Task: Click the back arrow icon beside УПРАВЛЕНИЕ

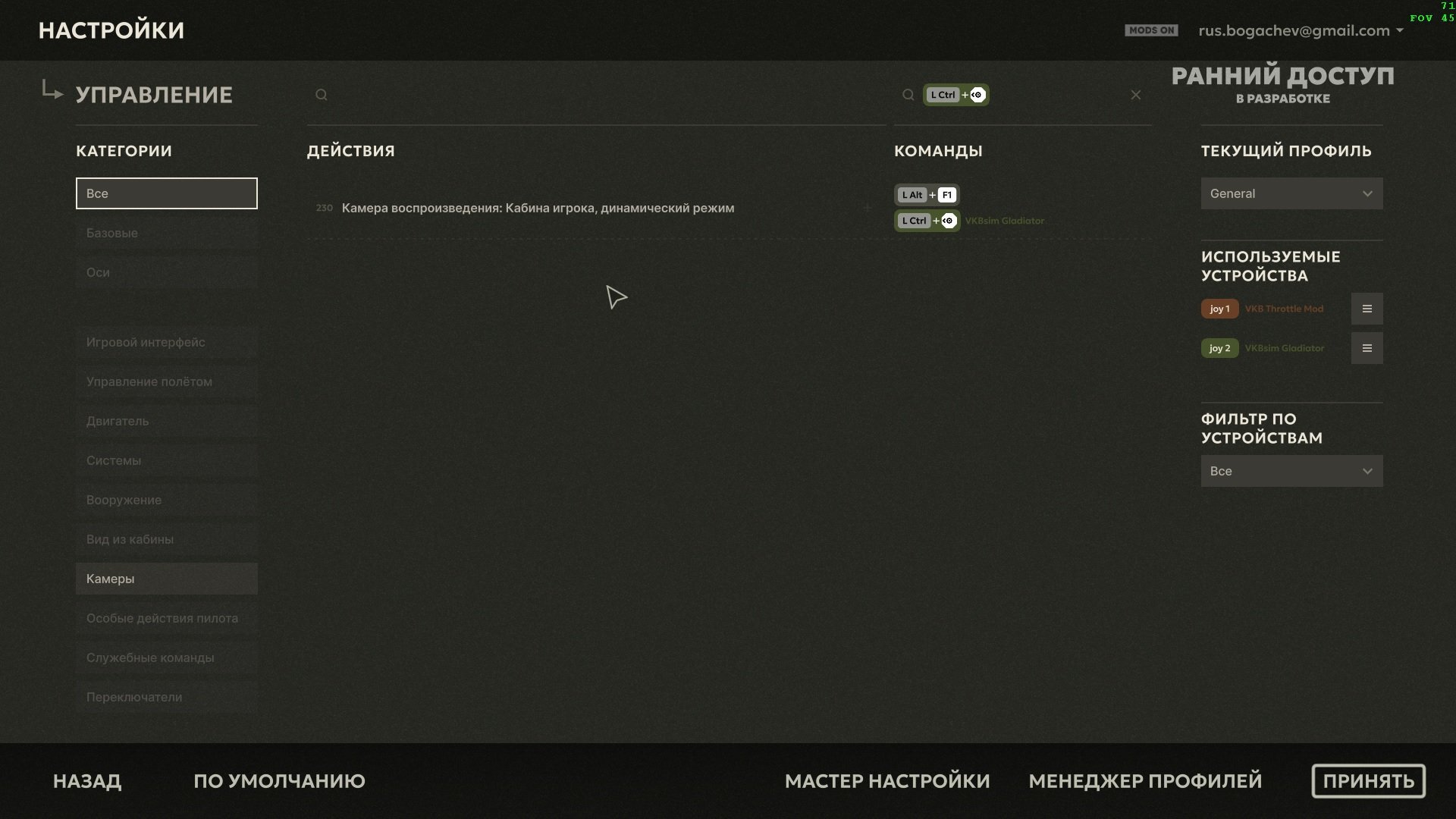Action: [52, 90]
